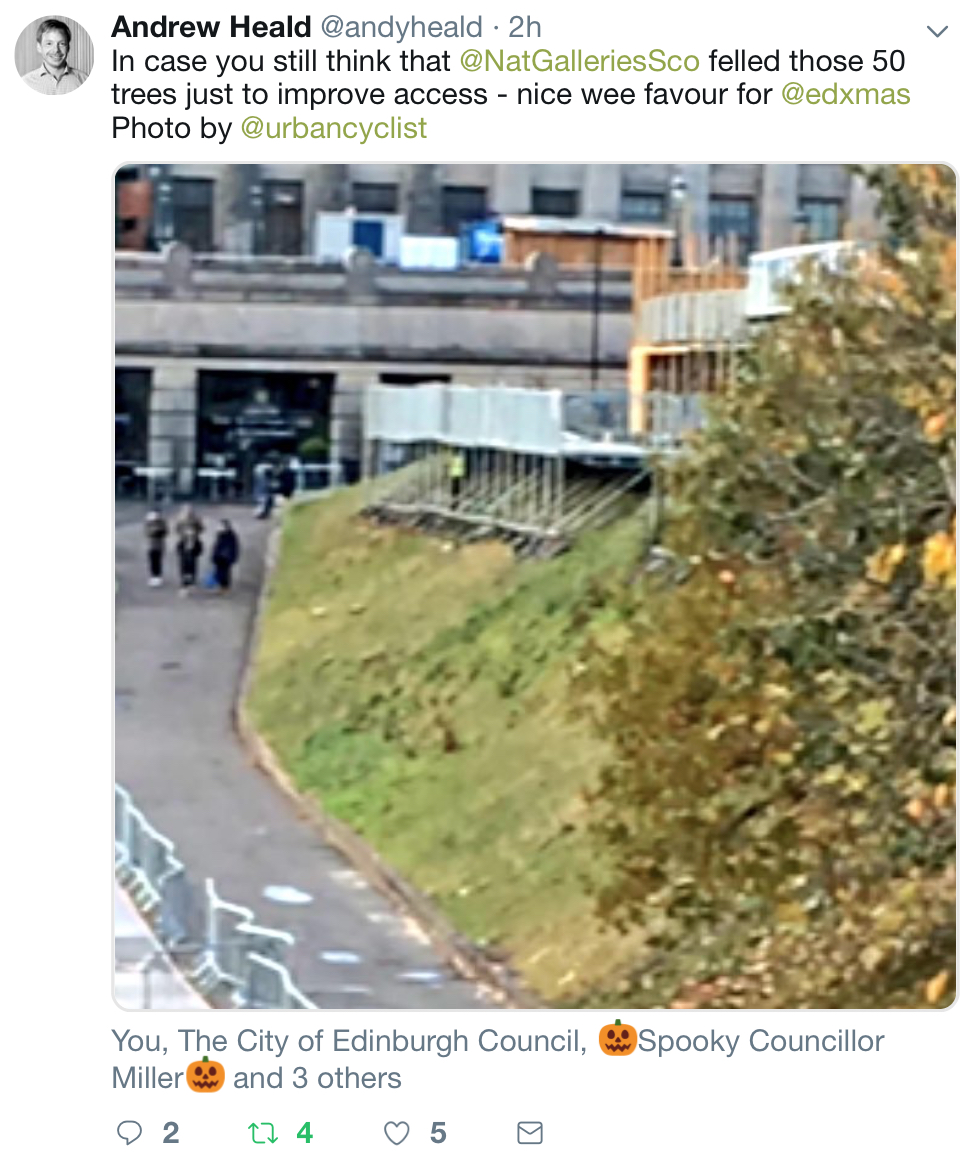968x1166 pixels.
Task: Expand the tweet options chevron
Action: [937, 31]
